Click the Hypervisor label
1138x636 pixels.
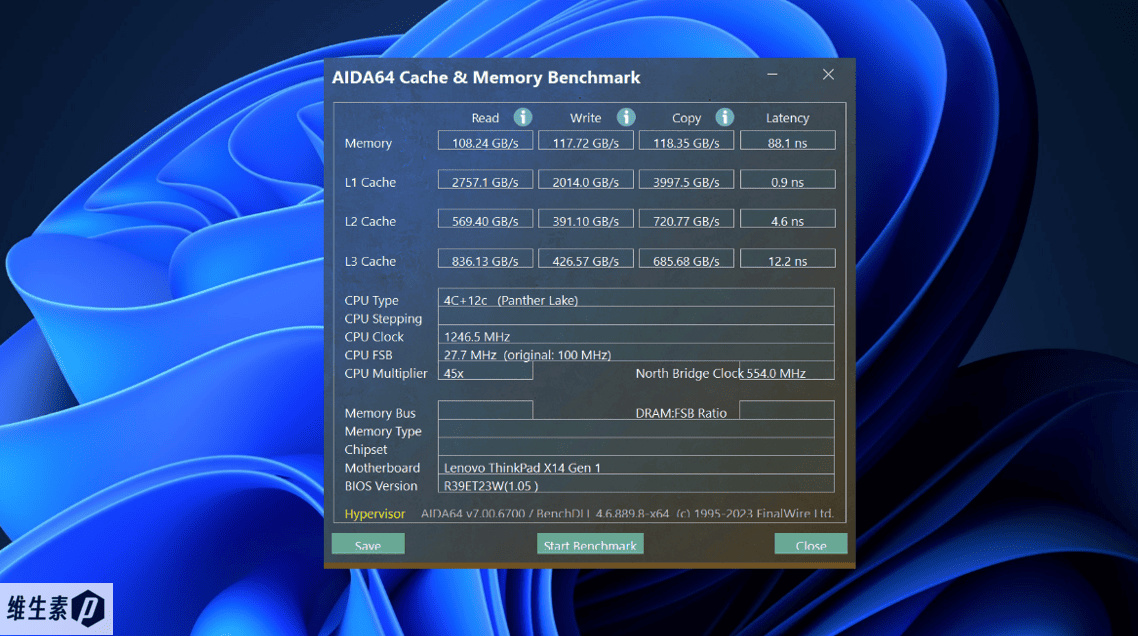pos(374,513)
